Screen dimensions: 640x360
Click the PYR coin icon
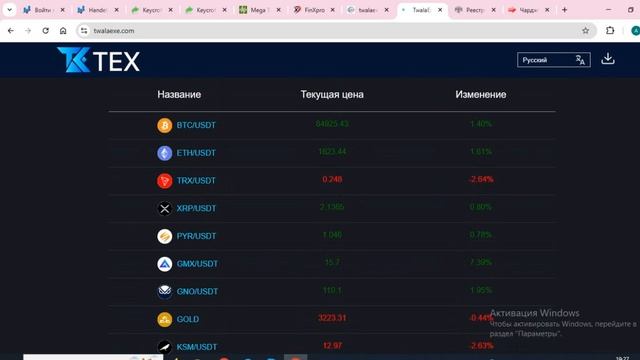tap(164, 236)
